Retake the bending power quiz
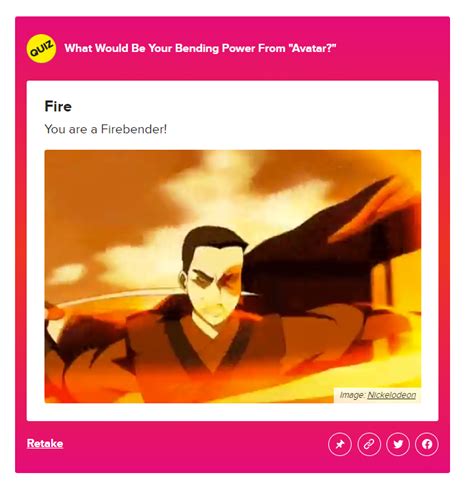The height and width of the screenshot is (497, 474). click(45, 444)
